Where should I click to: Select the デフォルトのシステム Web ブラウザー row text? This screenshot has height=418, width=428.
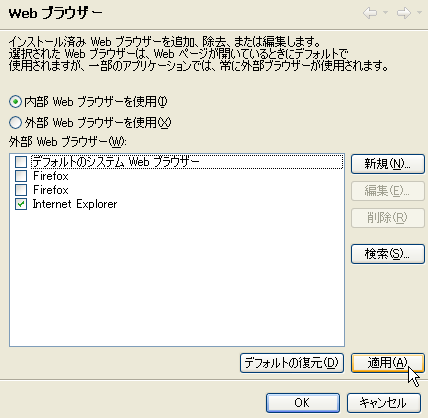[116, 162]
